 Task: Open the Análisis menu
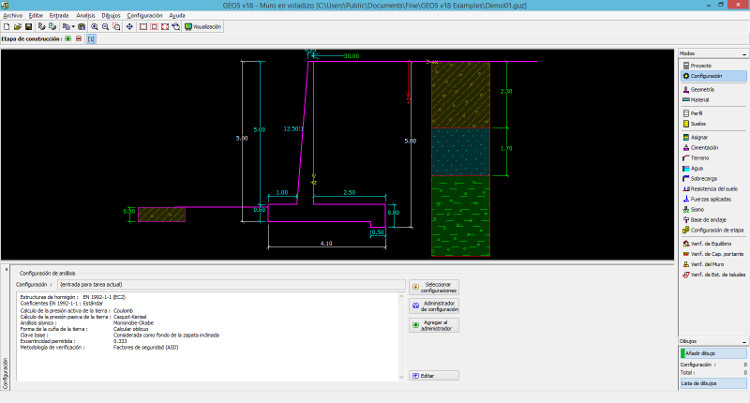click(x=86, y=16)
